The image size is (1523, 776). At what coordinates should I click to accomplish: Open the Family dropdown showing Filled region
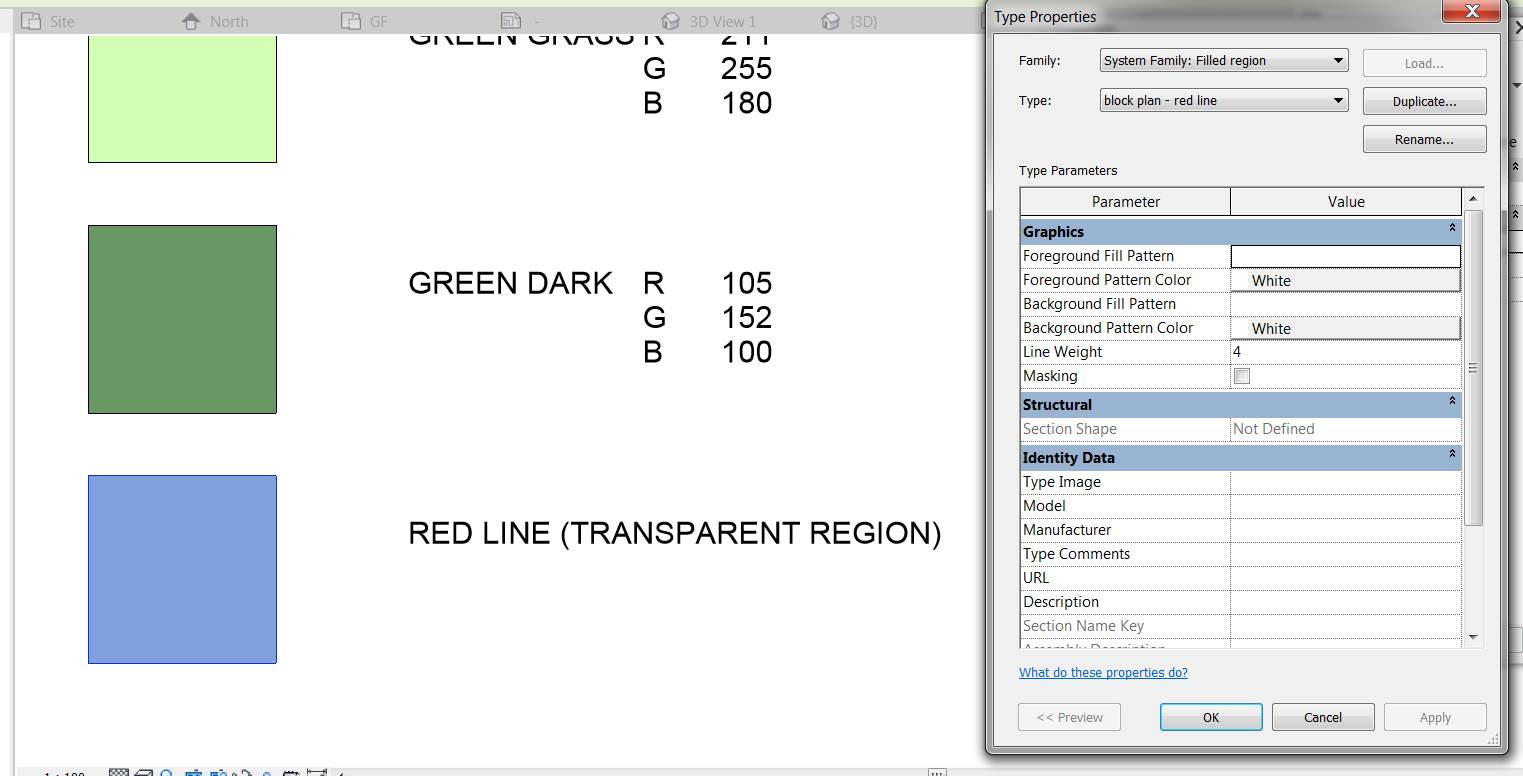click(1224, 61)
